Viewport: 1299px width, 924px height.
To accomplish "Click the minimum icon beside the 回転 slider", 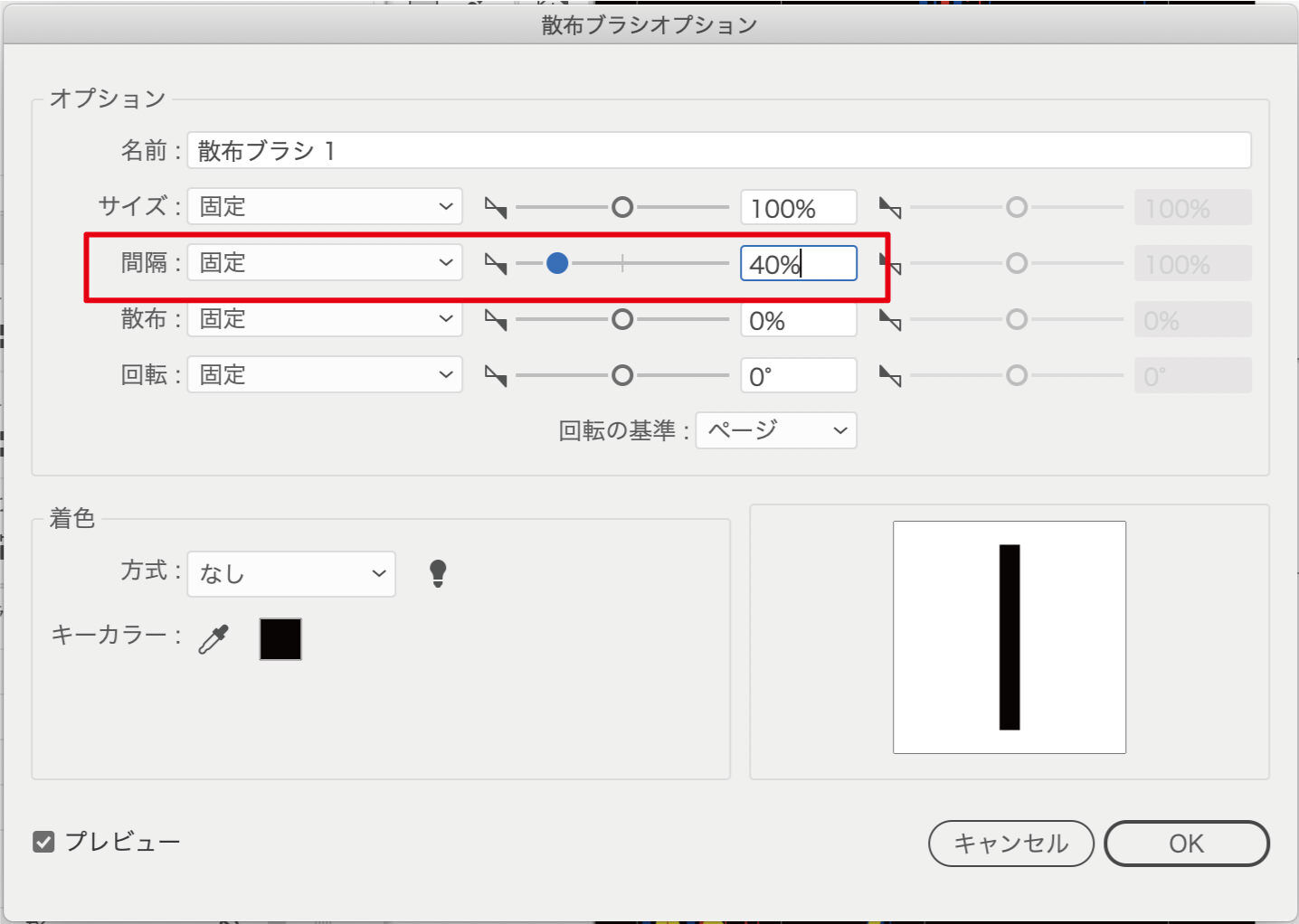I will pyautogui.click(x=496, y=376).
